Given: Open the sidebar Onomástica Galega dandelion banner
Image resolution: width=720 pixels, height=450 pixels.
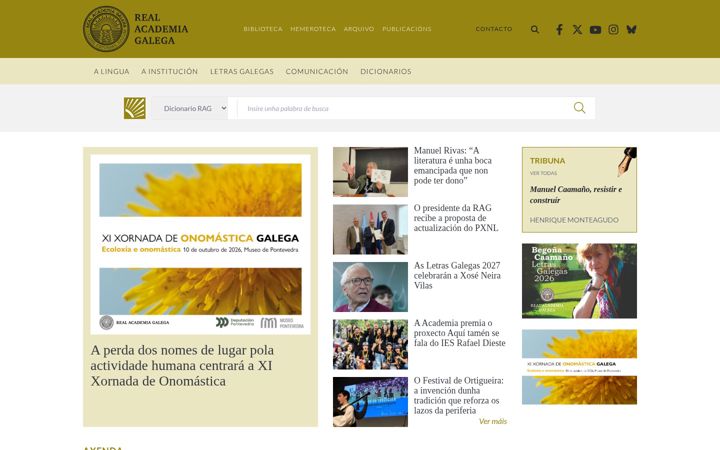Looking at the screenshot, I should pos(579,367).
